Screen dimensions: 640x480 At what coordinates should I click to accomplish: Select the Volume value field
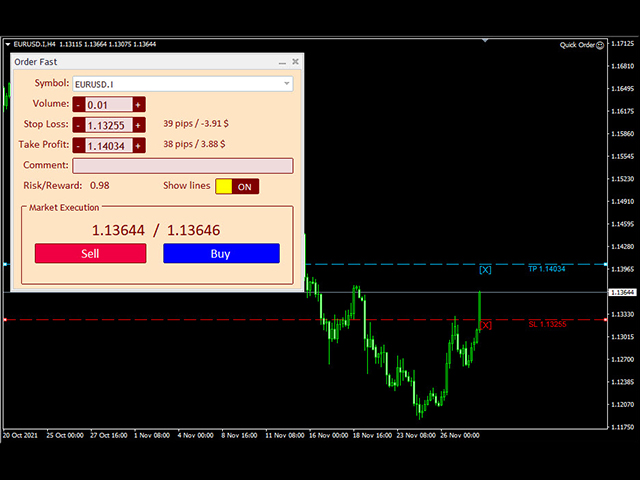click(108, 105)
